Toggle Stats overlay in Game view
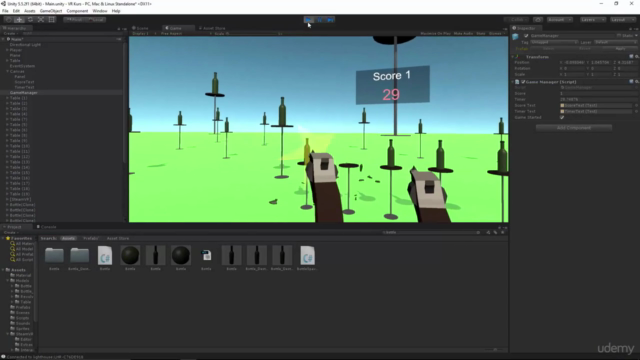Screen dimensions: 640x360 (x=481, y=33)
